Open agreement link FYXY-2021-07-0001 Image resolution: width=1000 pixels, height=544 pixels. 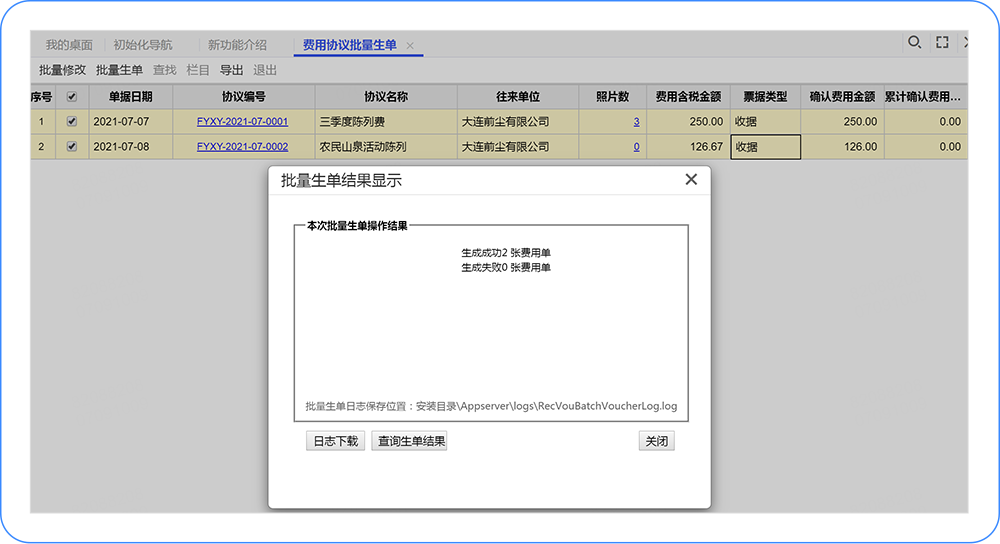pyautogui.click(x=242, y=122)
